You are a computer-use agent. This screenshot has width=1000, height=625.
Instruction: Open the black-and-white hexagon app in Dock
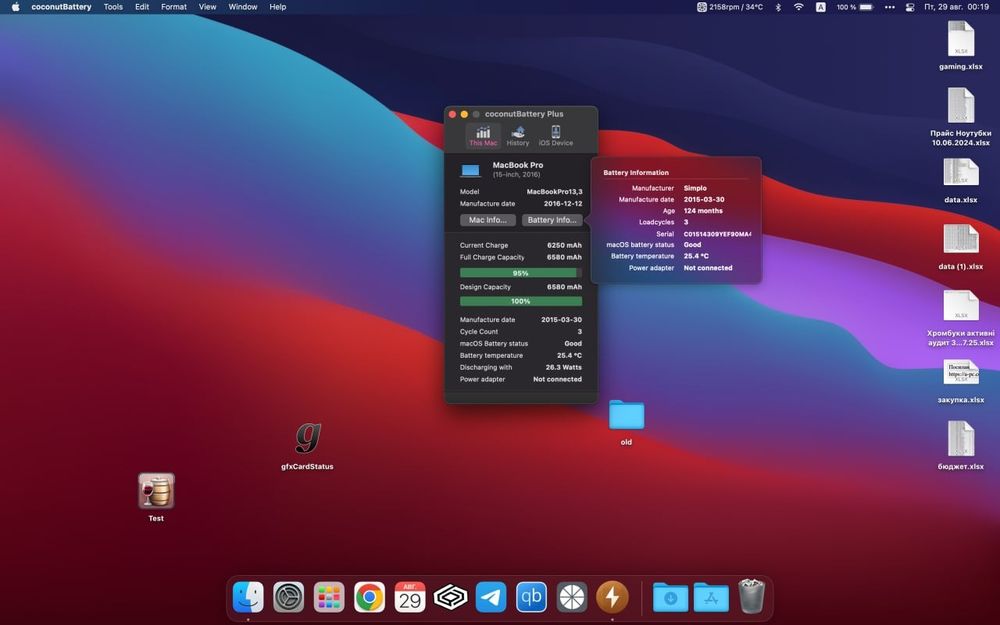point(450,598)
